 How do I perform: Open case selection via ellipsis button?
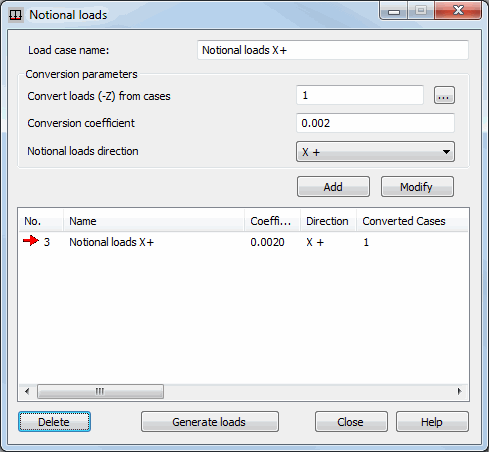point(444,96)
